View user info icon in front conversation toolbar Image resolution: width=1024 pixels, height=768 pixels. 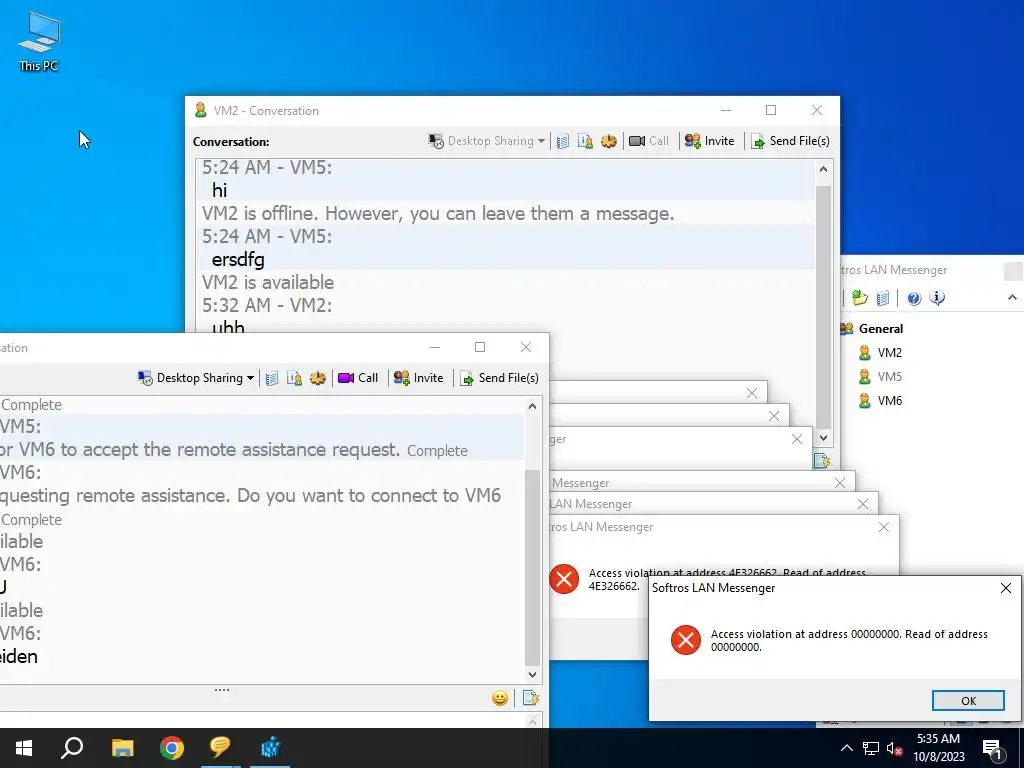point(295,378)
